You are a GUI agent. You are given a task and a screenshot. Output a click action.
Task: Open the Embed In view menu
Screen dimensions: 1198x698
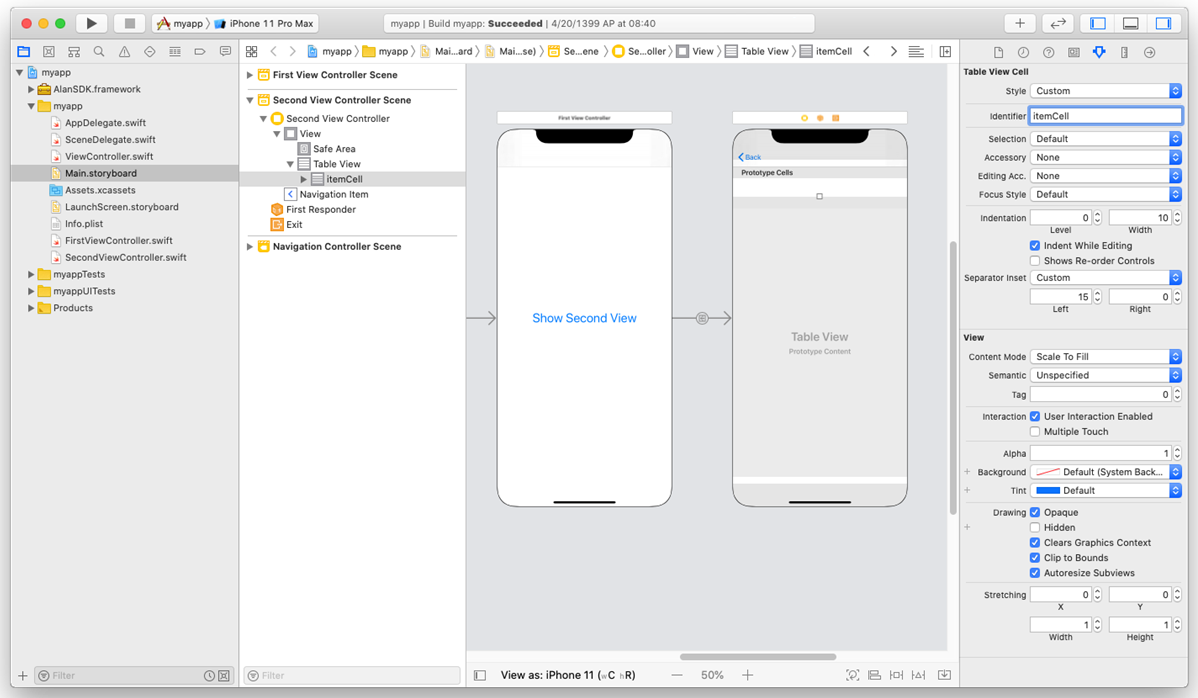(874, 675)
